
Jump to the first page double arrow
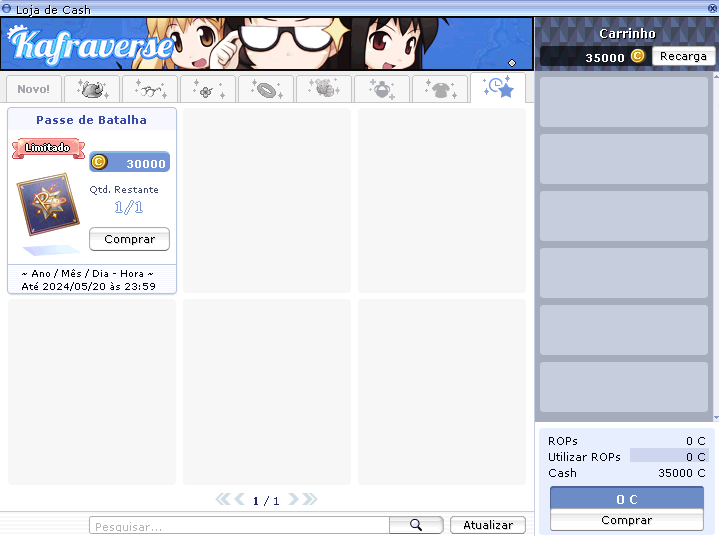[x=223, y=499]
